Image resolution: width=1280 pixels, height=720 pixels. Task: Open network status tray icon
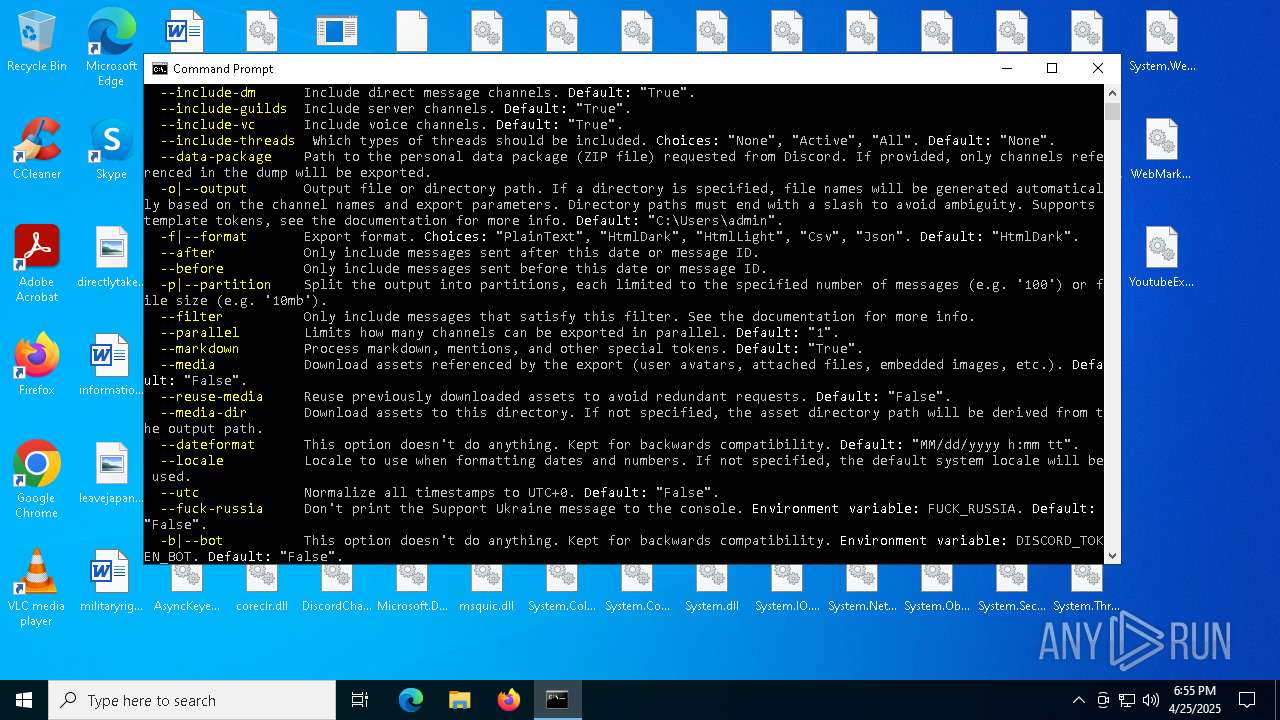click(1127, 700)
